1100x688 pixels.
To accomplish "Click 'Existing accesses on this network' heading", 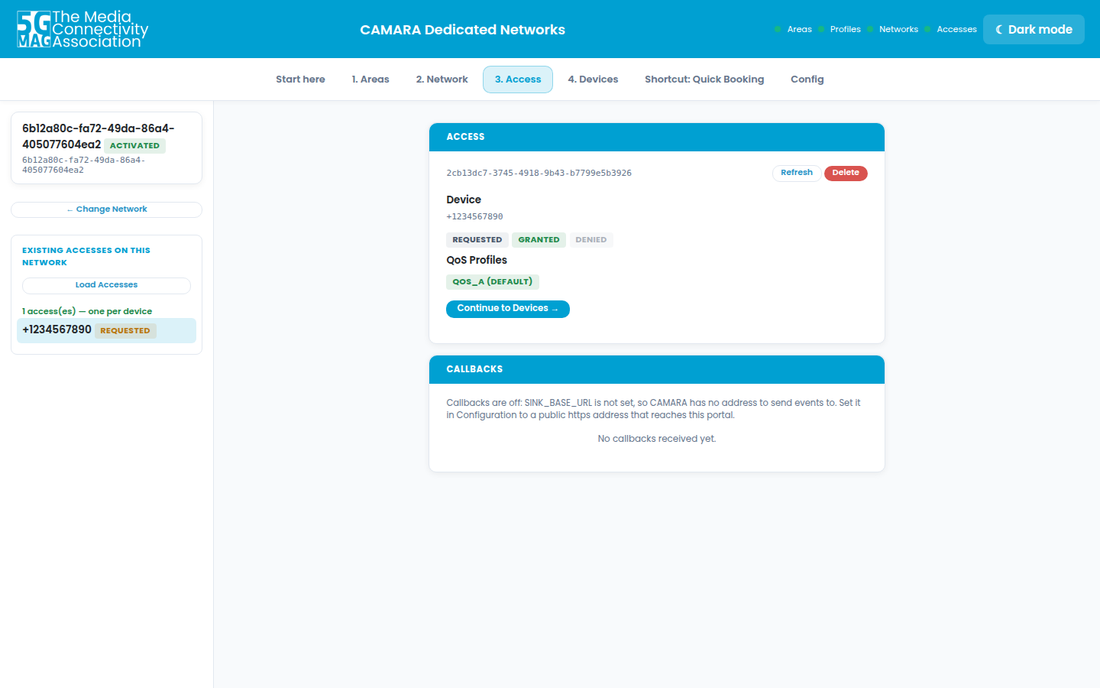I will click(86, 256).
